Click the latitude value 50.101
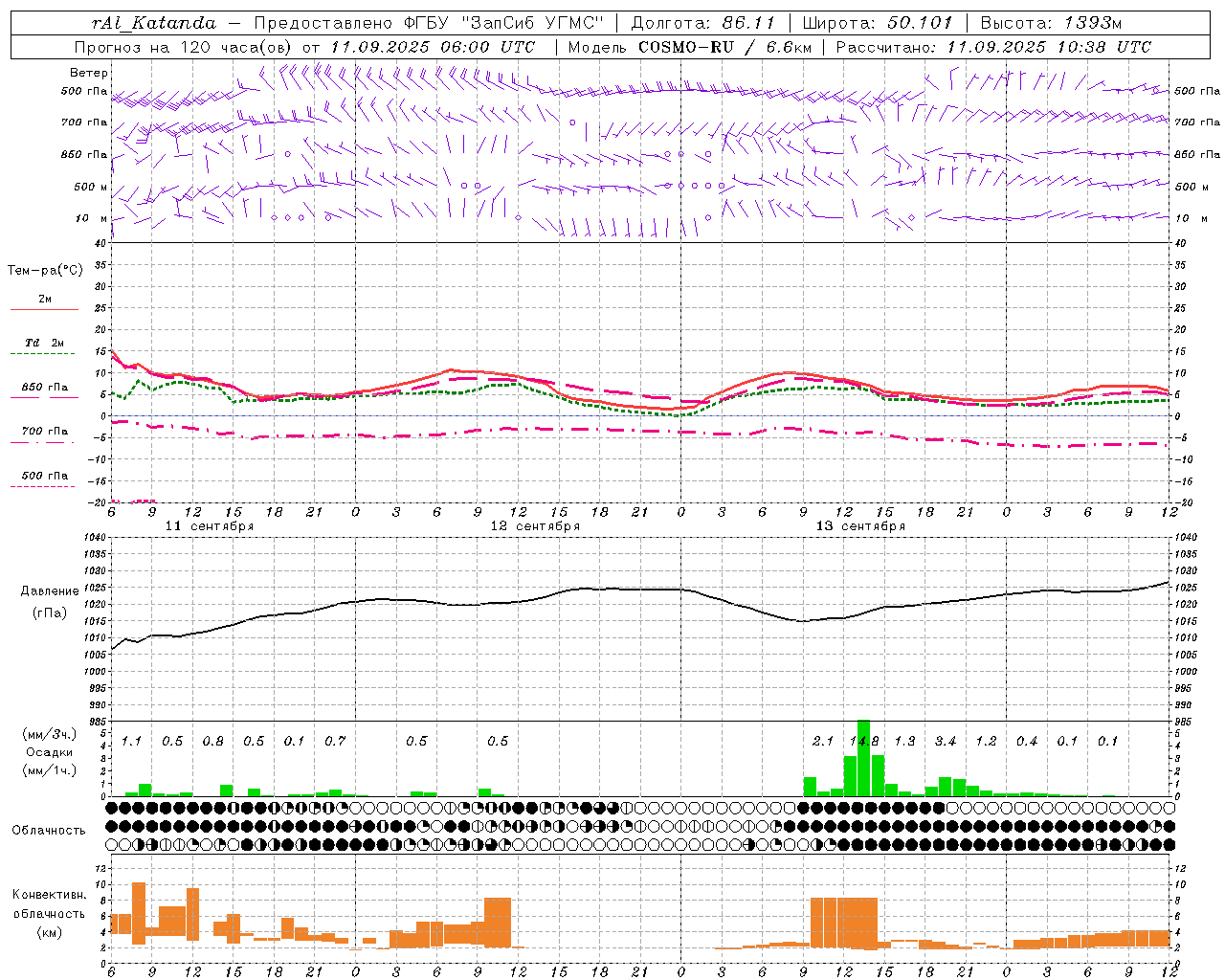The width and height of the screenshot is (1225, 980). pyautogui.click(x=921, y=23)
